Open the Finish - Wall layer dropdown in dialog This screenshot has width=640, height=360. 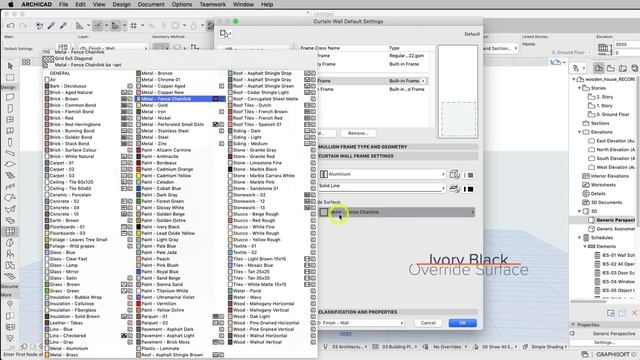361,323
